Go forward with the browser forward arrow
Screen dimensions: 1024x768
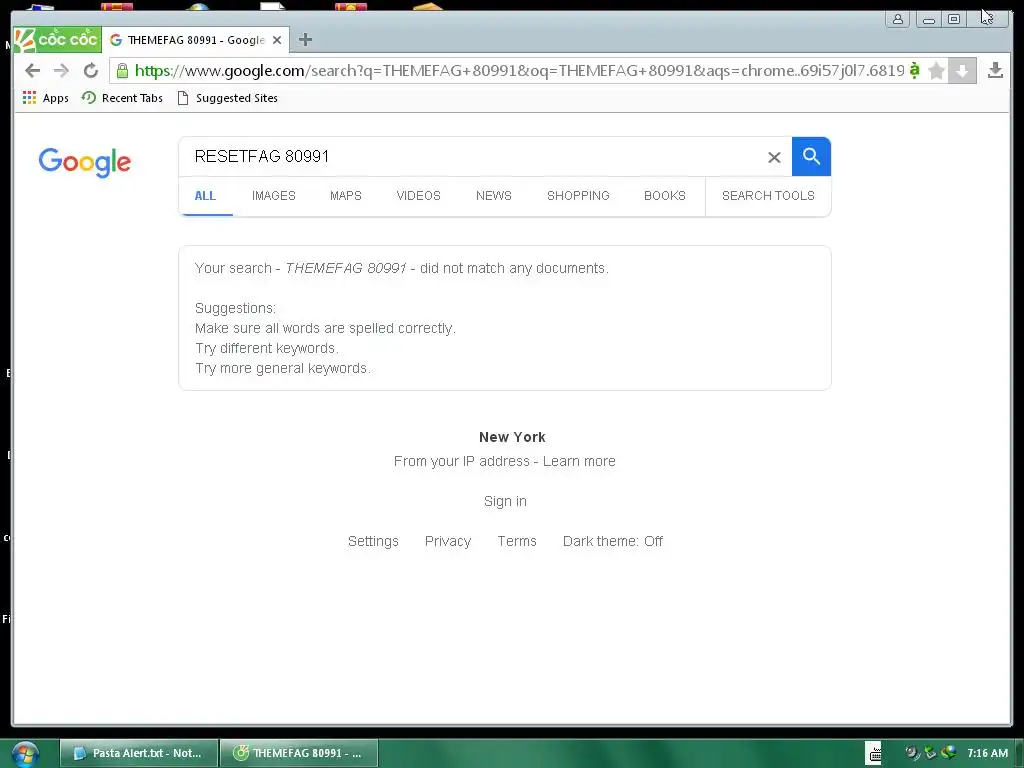61,71
